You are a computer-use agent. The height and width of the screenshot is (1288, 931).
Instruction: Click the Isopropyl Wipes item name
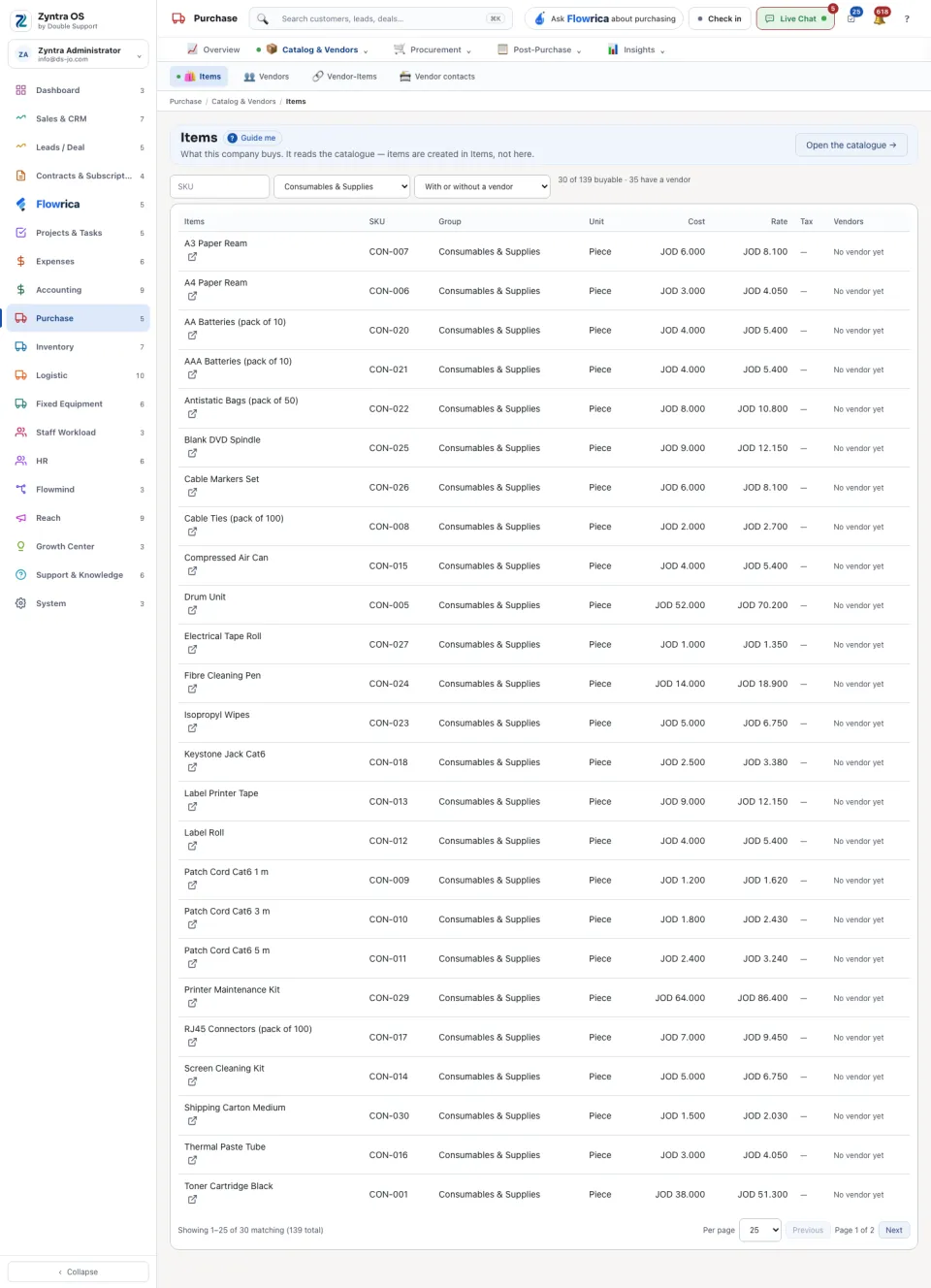[x=217, y=715]
